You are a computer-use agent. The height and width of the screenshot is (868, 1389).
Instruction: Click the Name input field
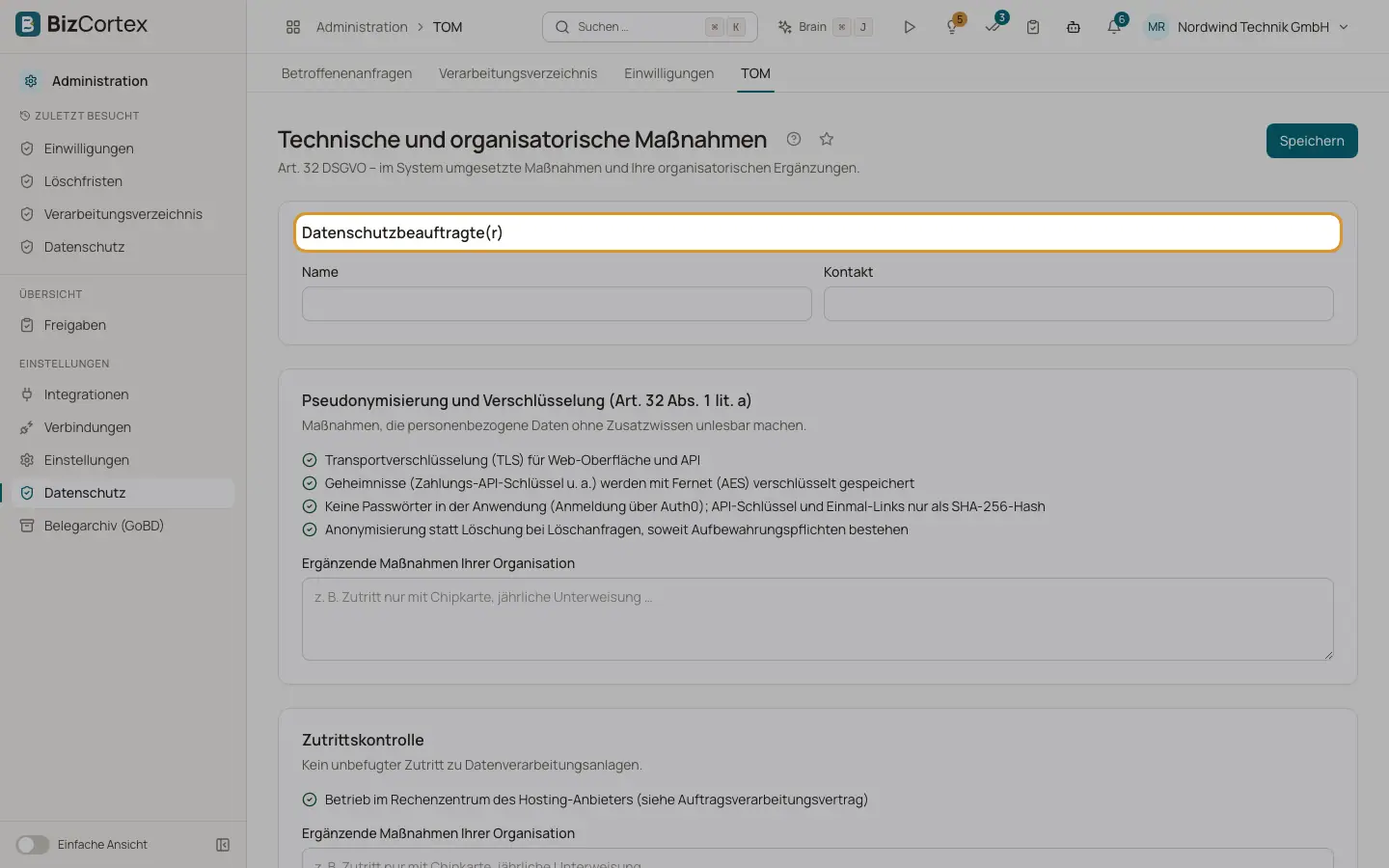[557, 304]
